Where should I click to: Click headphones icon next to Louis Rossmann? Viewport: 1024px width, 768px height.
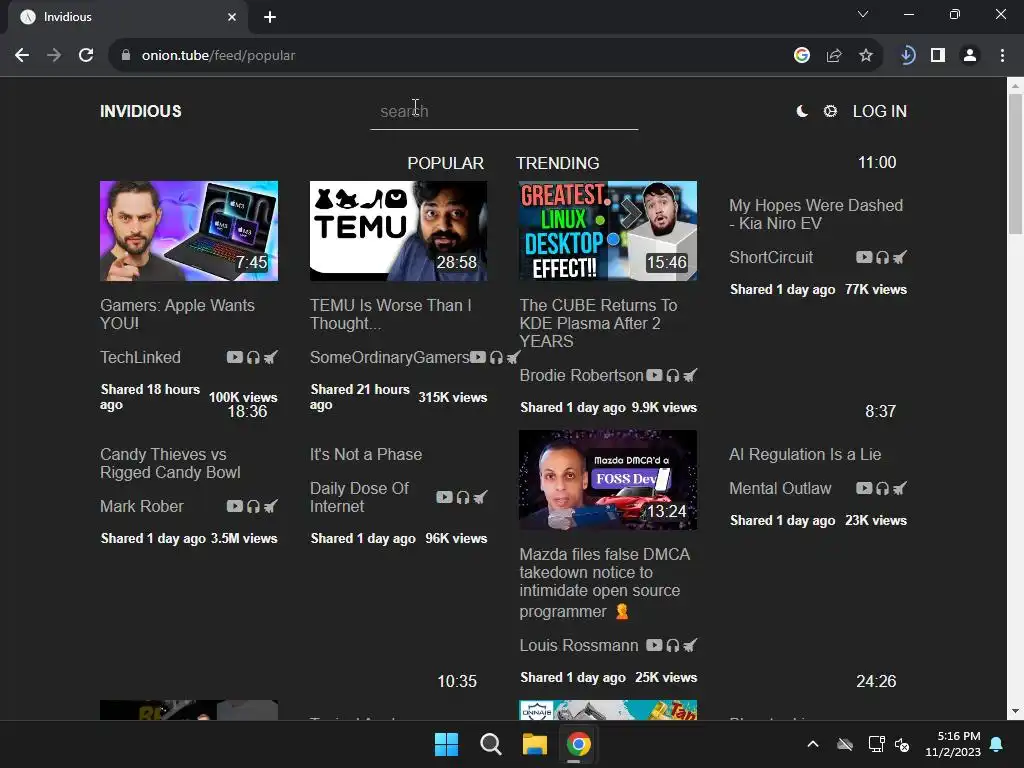coord(673,645)
